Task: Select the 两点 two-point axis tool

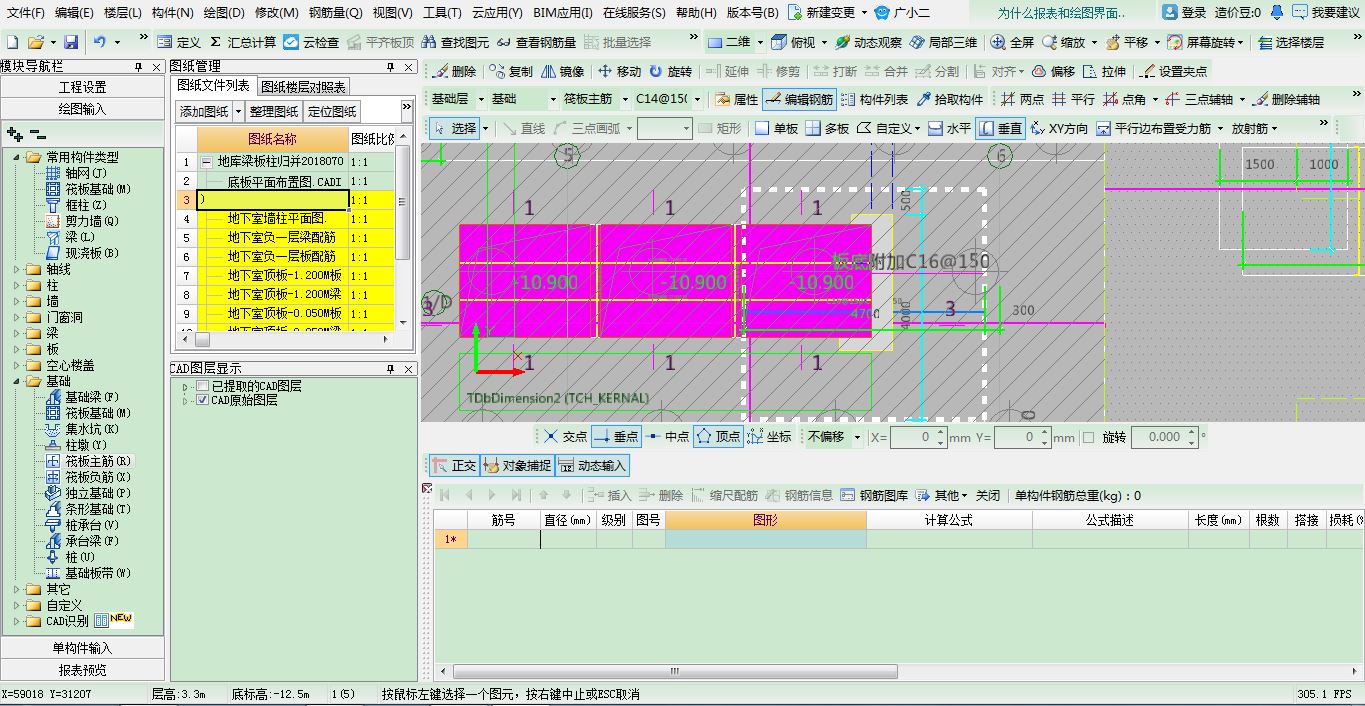Action: [1022, 99]
